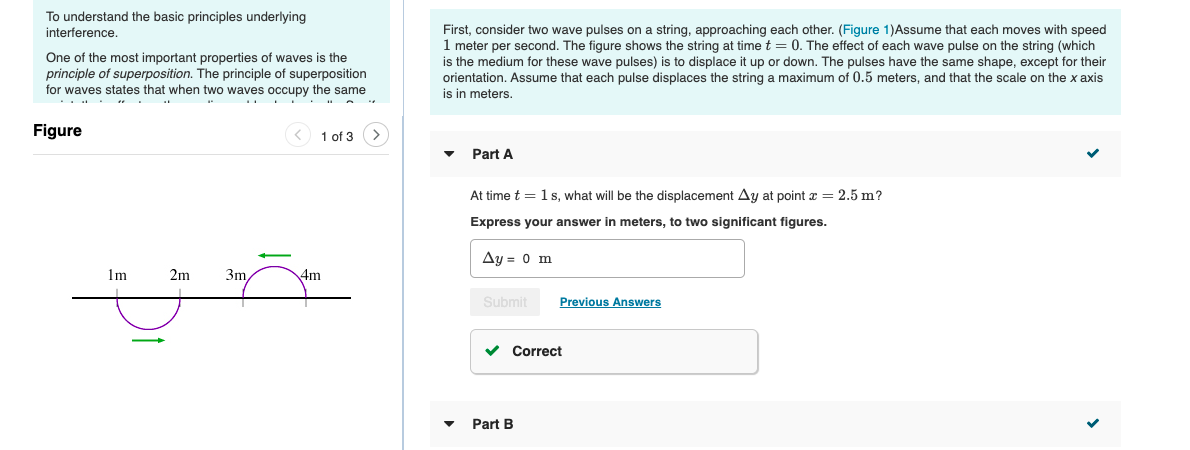The image size is (1190, 450).
Task: Focus the Δy answer input field
Action: click(607, 258)
